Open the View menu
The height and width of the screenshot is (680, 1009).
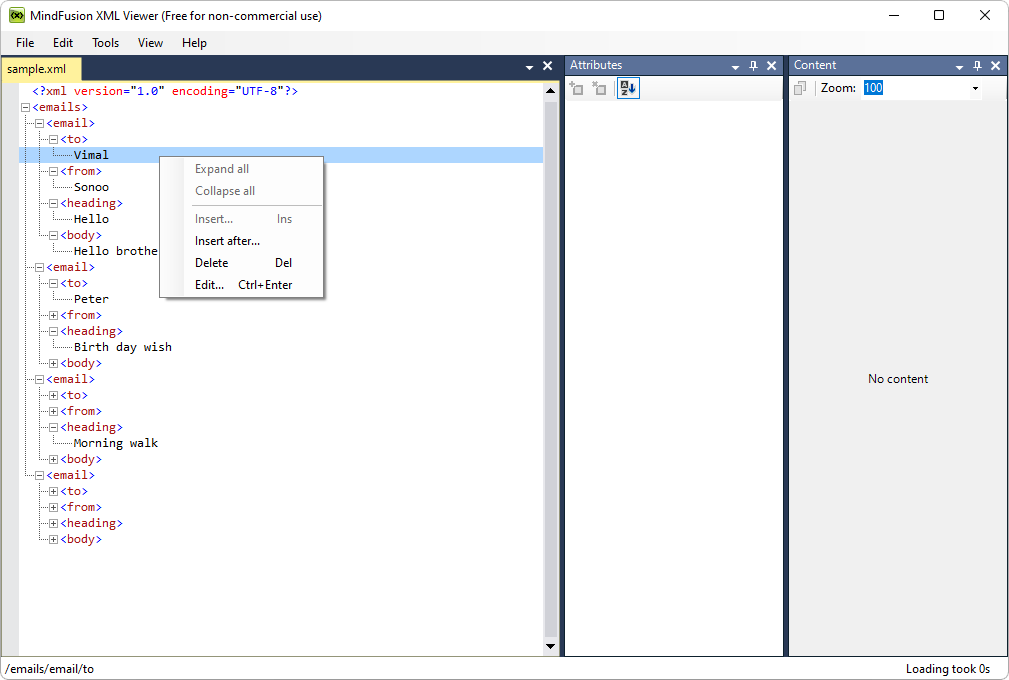pyautogui.click(x=150, y=43)
